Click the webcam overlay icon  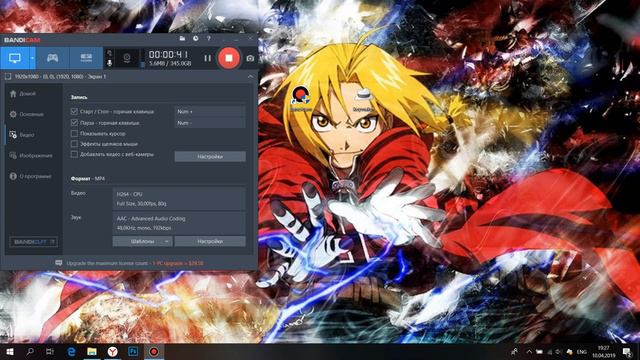point(127,58)
